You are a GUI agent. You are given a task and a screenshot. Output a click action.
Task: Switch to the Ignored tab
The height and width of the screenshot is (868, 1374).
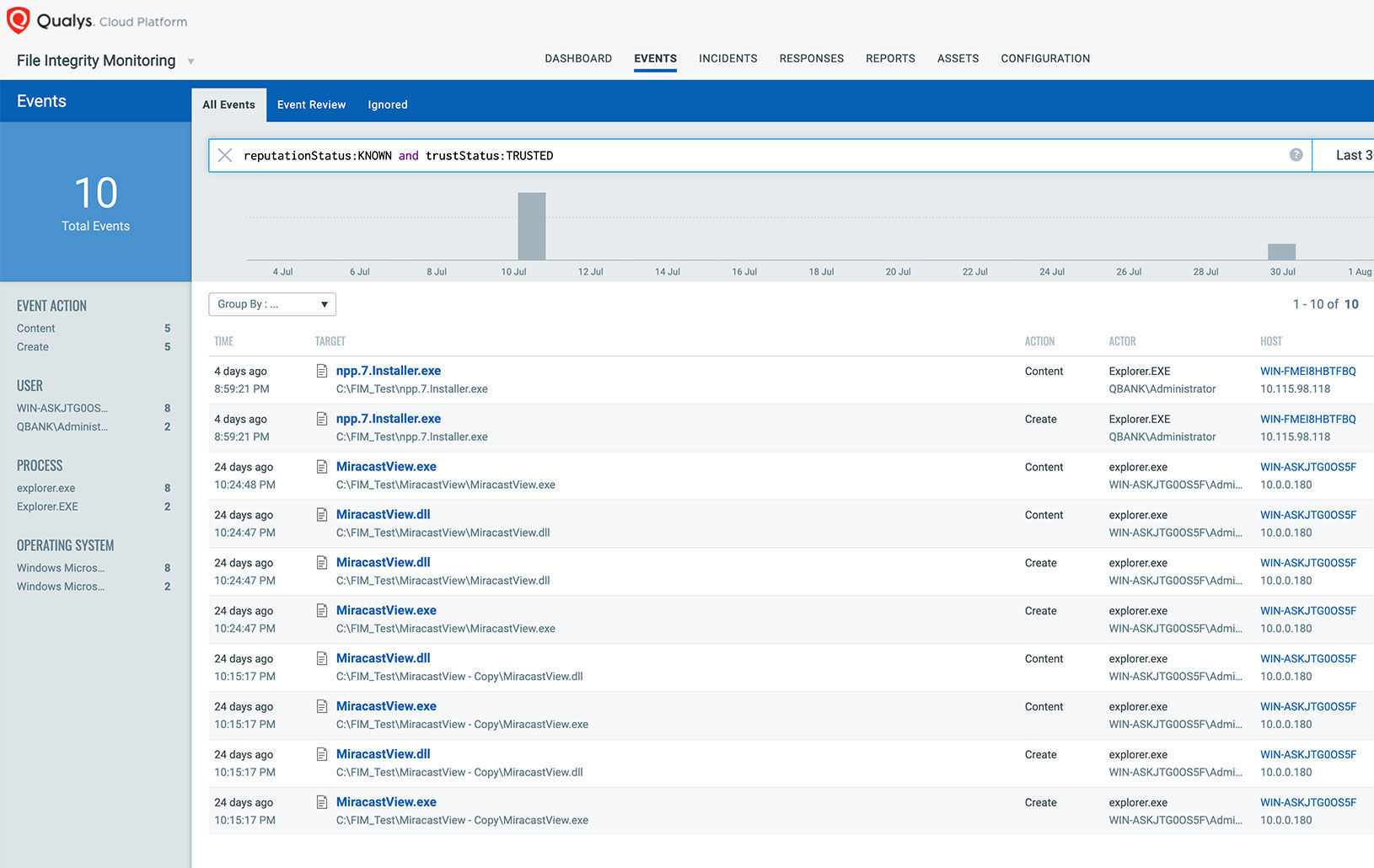tap(387, 104)
